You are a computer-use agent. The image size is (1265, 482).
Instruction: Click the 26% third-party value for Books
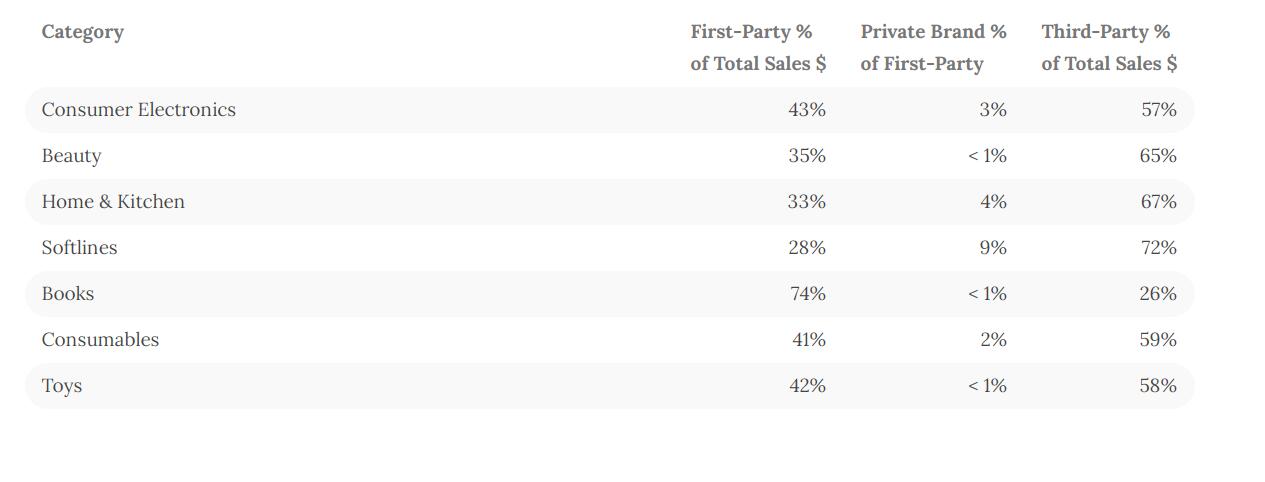1158,294
